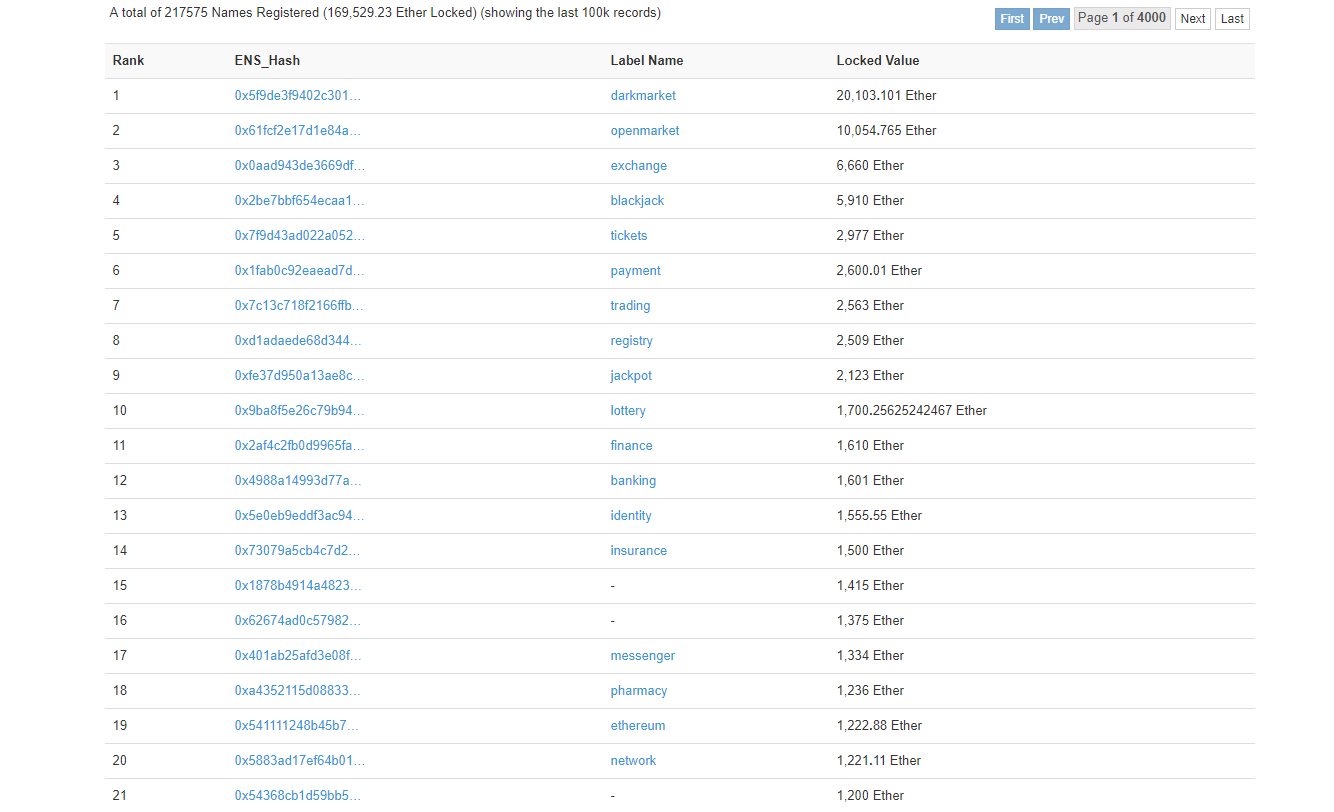Open the network label link

[x=633, y=761]
